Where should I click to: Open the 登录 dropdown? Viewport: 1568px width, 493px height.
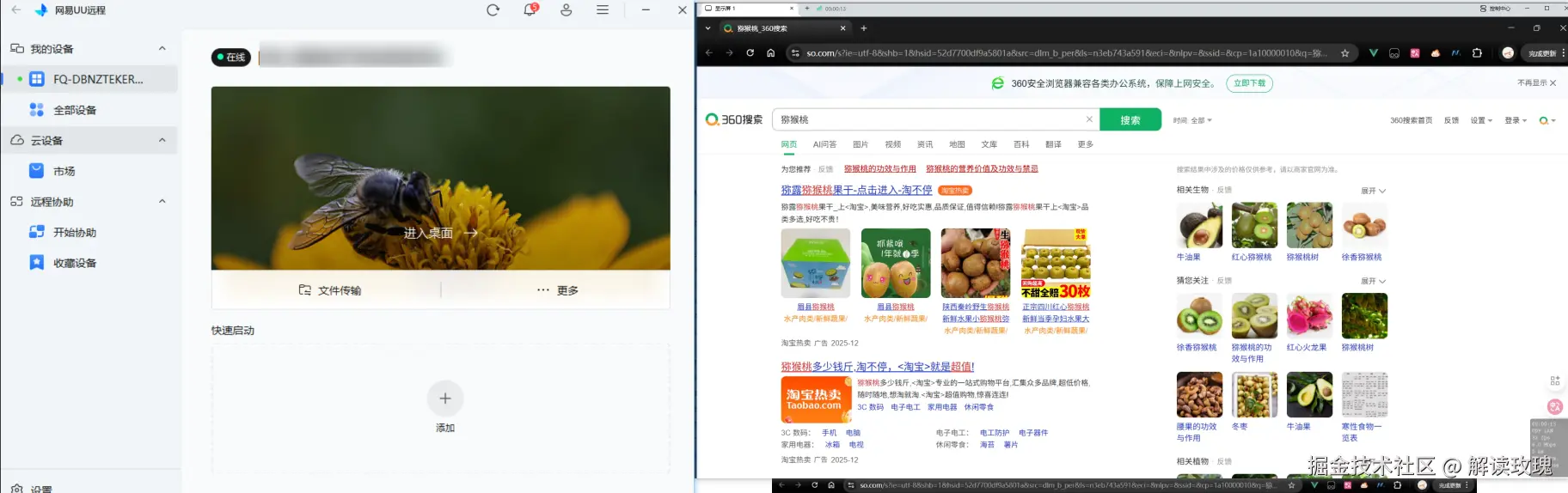1515,120
